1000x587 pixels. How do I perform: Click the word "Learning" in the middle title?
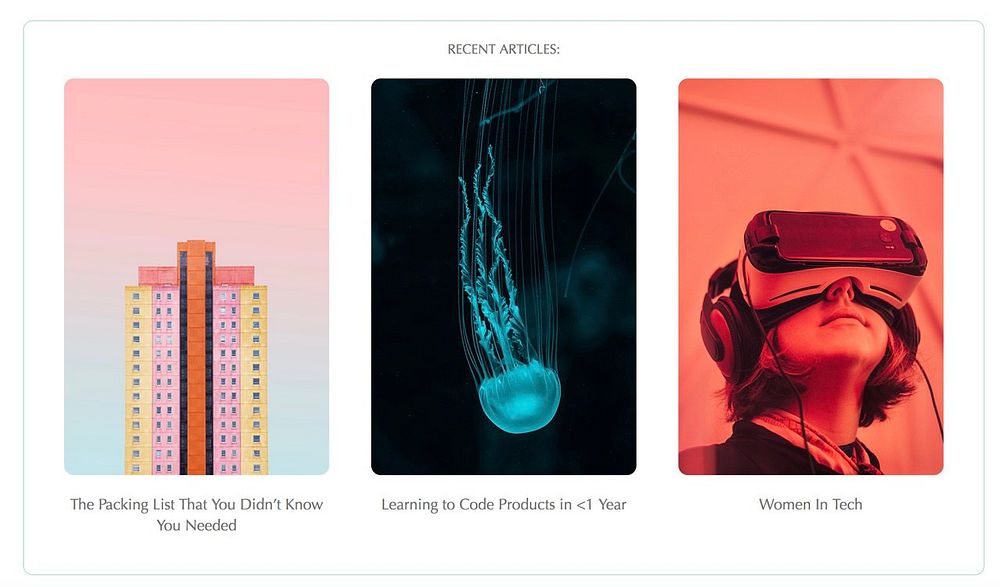pos(408,505)
